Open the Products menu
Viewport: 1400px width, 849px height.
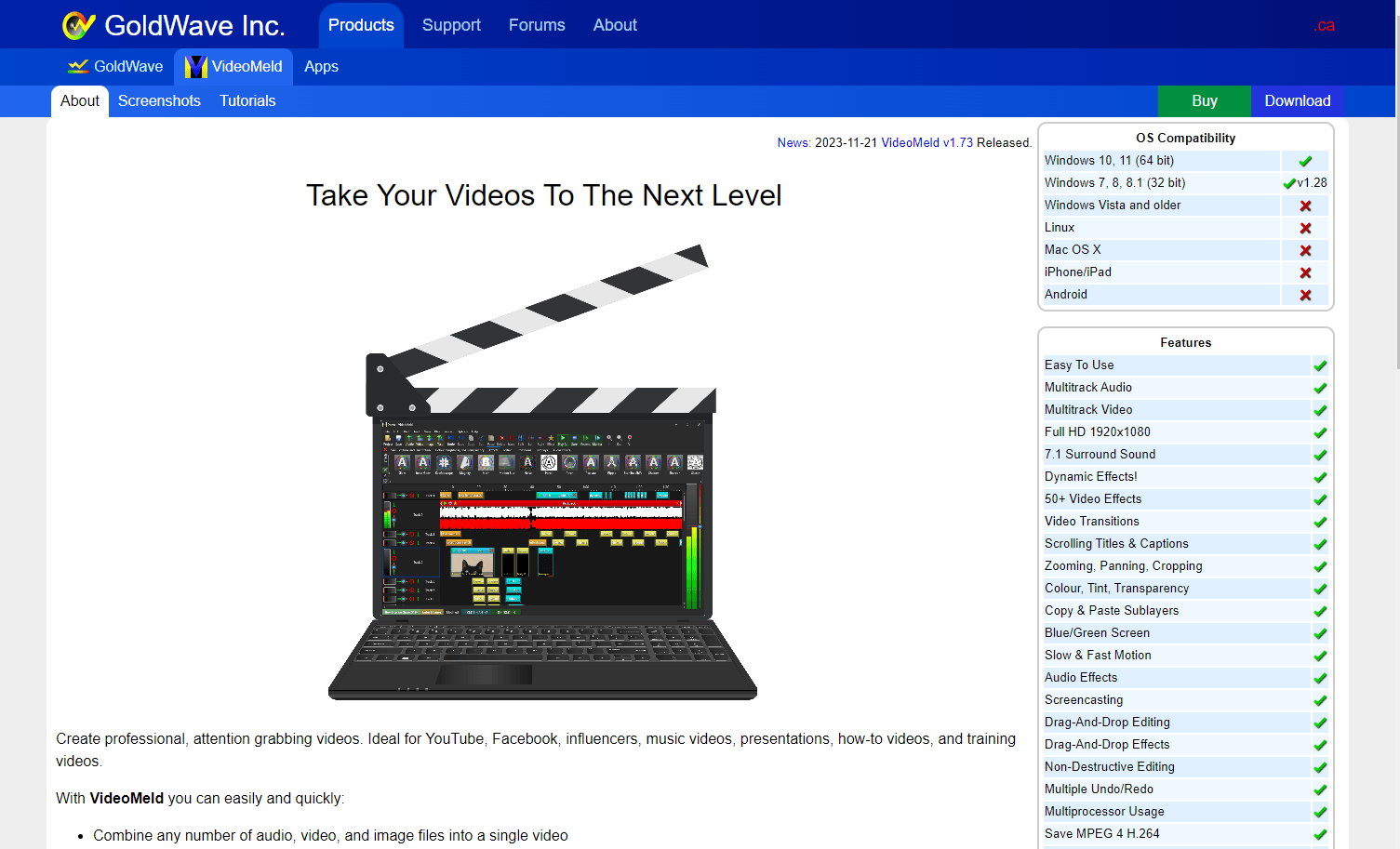pyautogui.click(x=361, y=25)
